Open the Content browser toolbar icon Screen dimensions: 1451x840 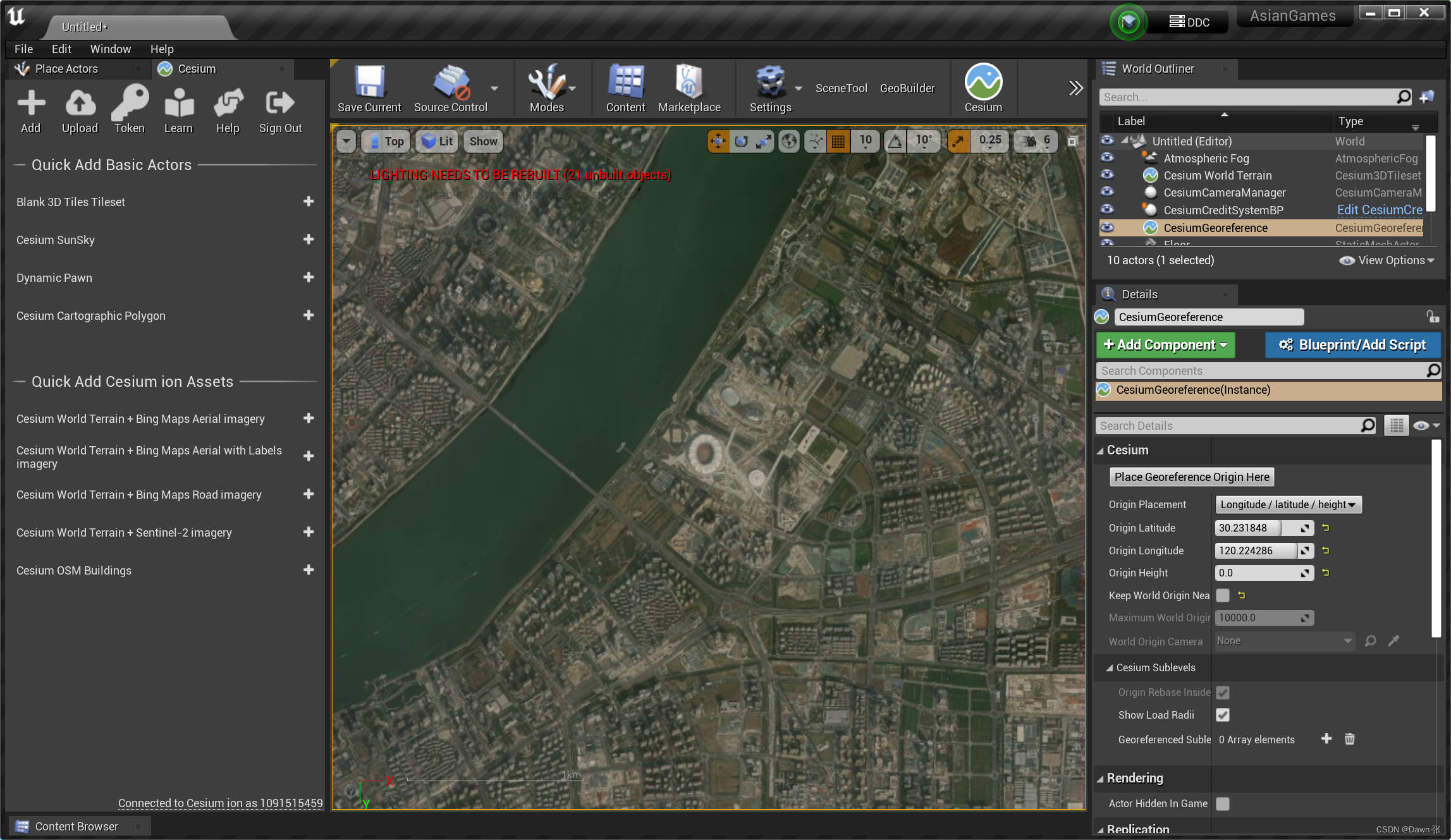pyautogui.click(x=625, y=82)
